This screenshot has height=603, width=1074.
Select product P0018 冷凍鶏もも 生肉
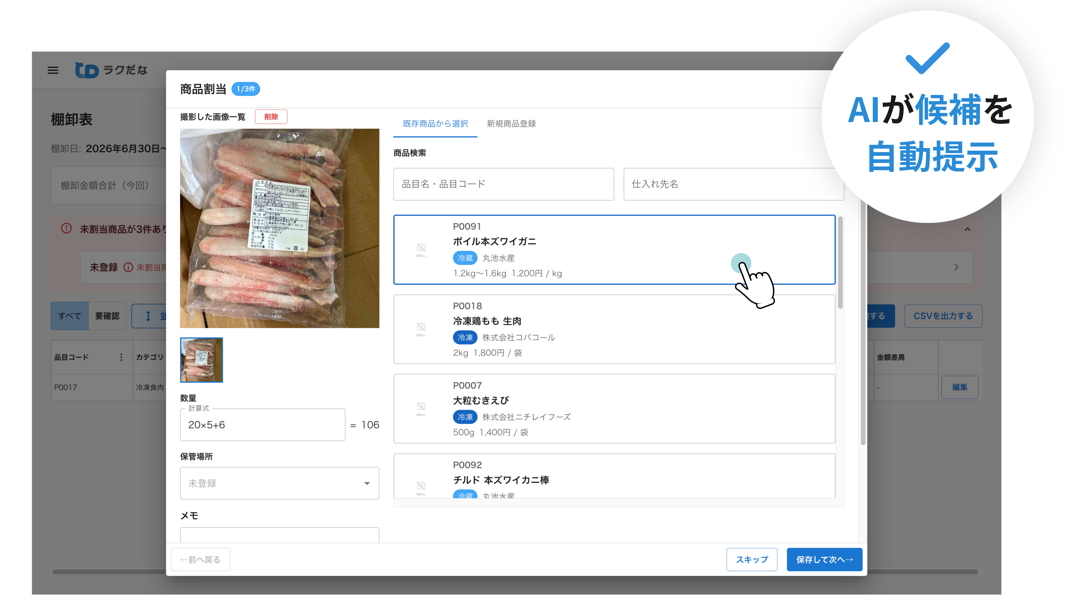(614, 329)
